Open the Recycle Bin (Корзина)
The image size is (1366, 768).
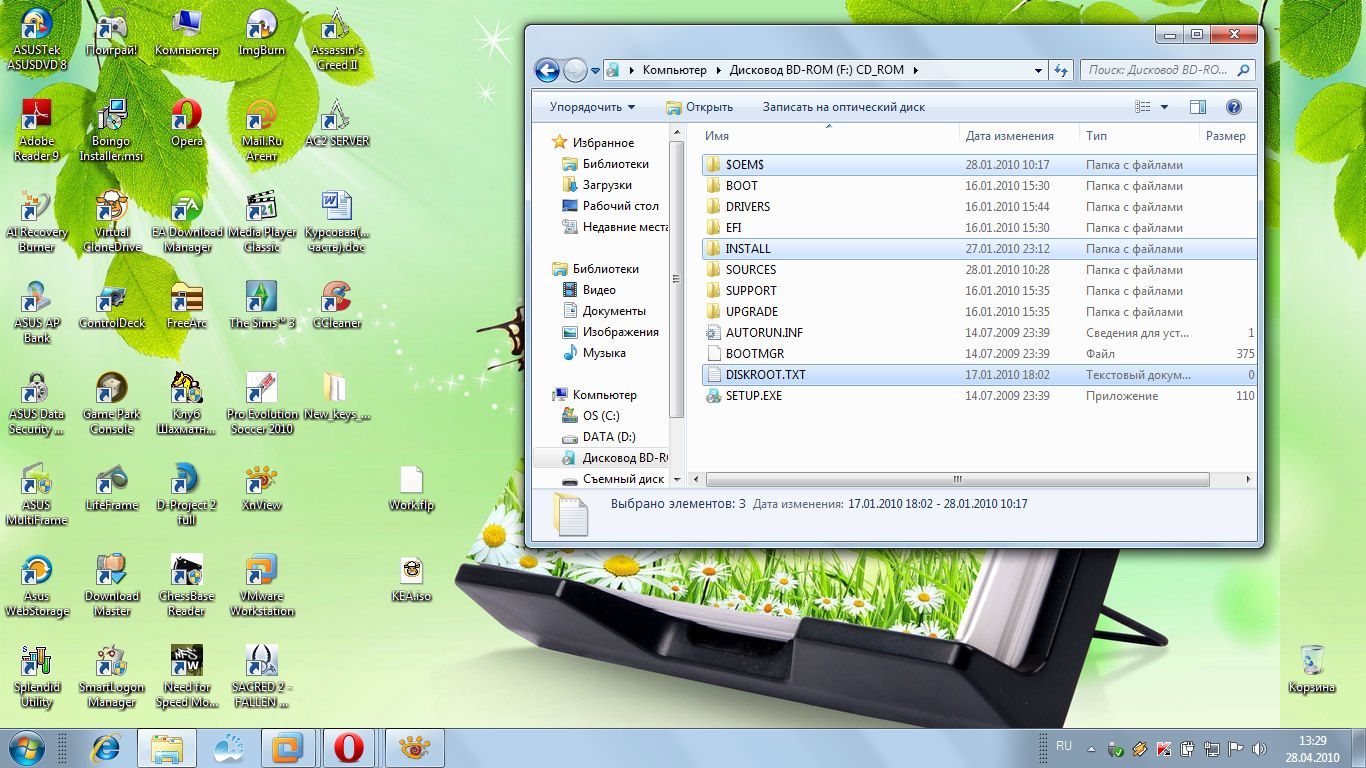[1312, 665]
